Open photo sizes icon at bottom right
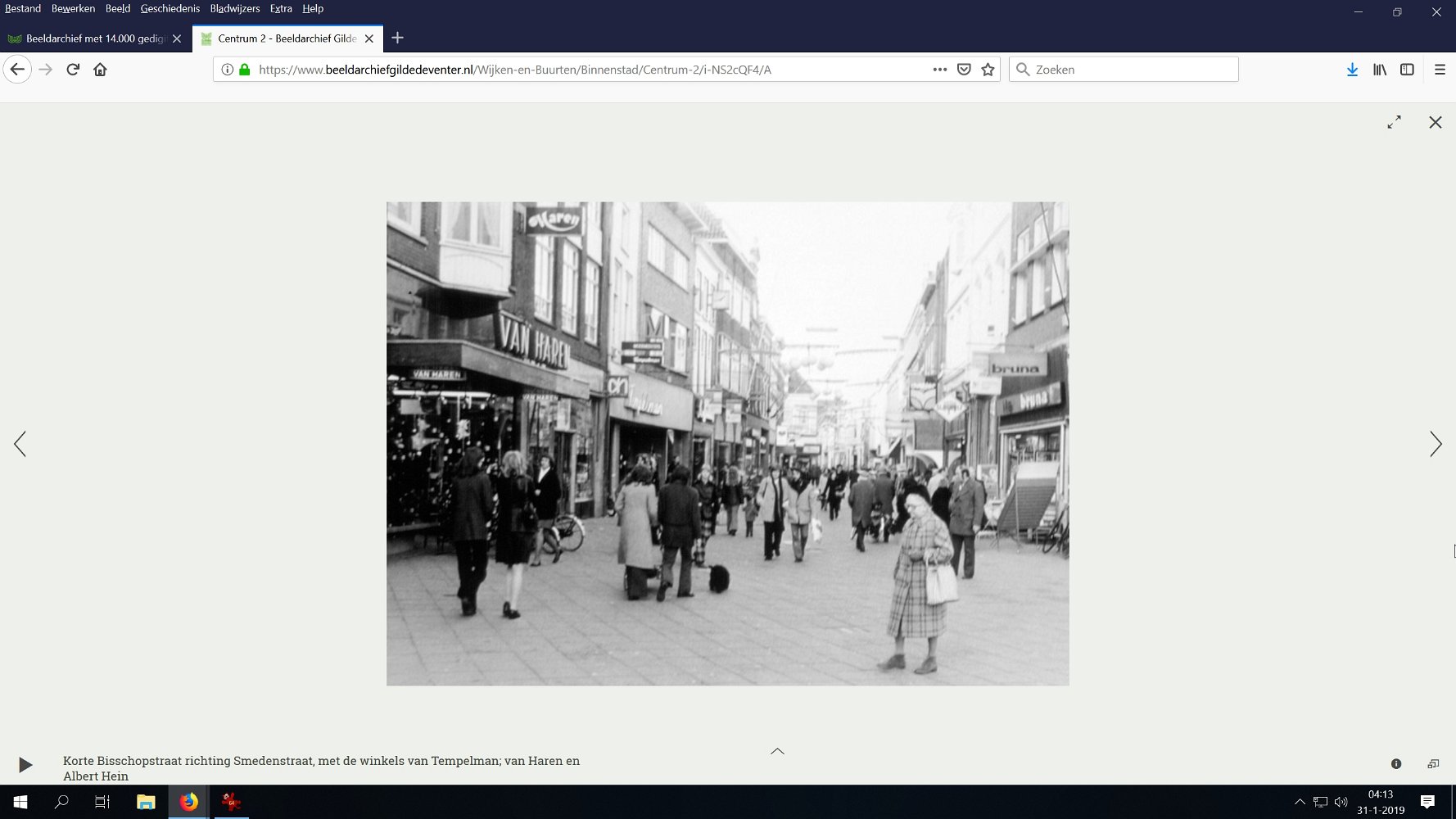This screenshot has height=819, width=1456. point(1433,763)
